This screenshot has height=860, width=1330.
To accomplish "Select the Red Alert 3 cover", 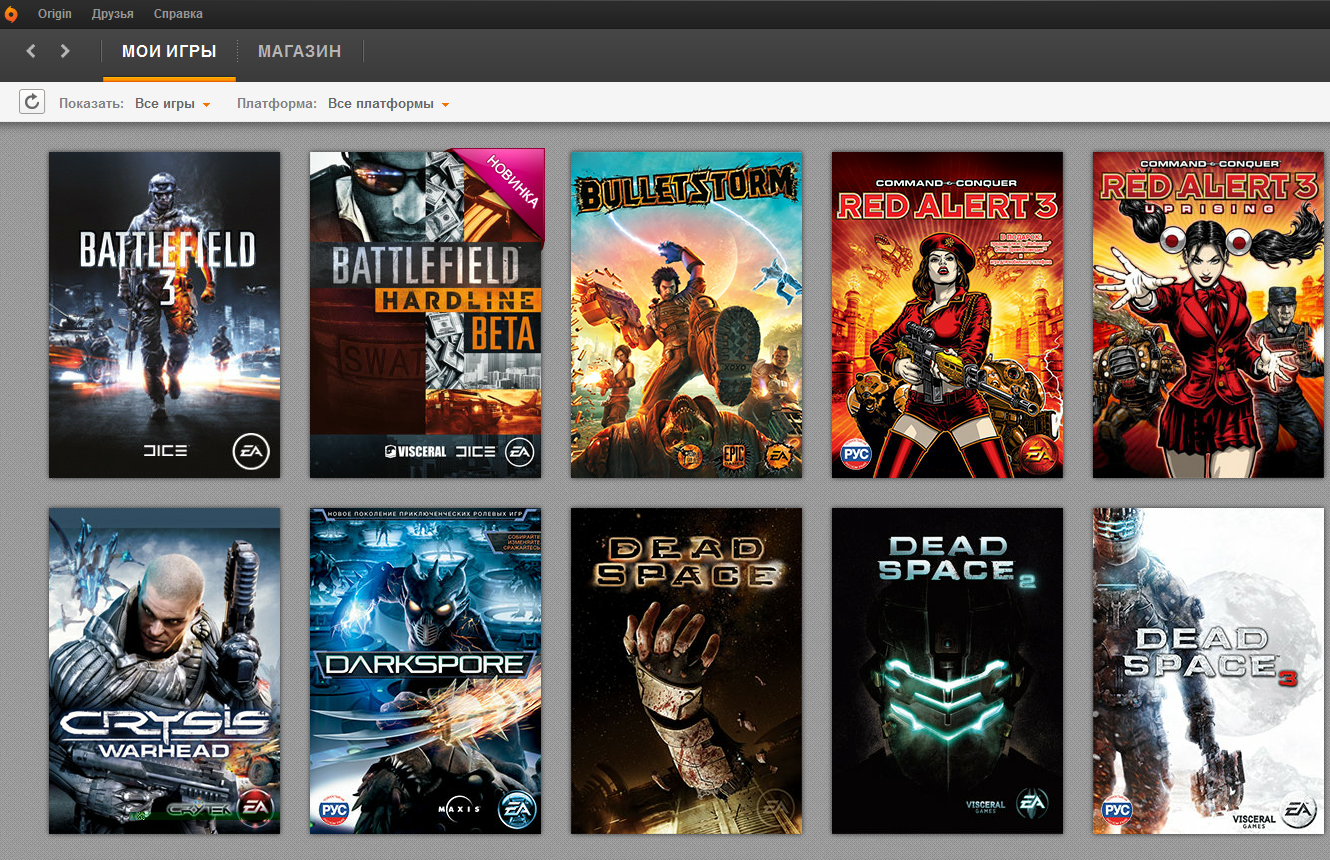I will [x=948, y=314].
